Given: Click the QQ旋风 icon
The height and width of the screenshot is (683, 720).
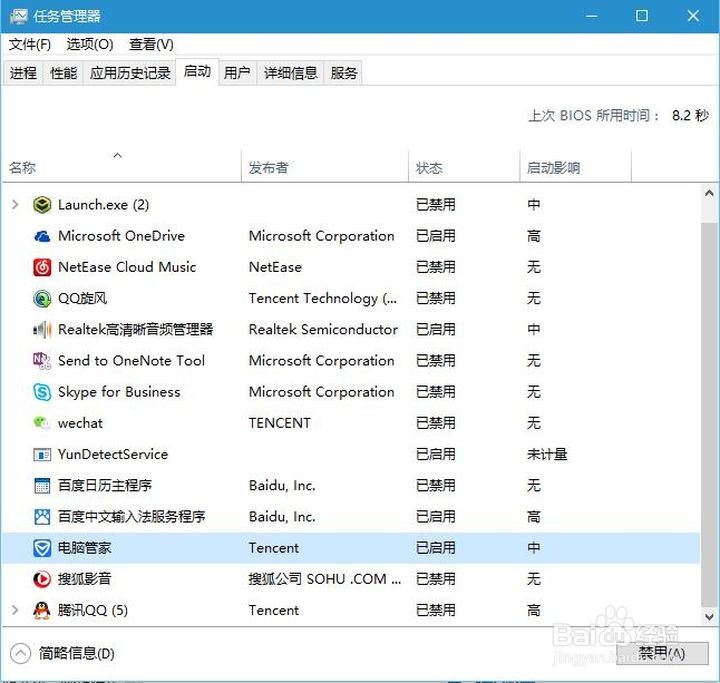Looking at the screenshot, I should [x=42, y=299].
